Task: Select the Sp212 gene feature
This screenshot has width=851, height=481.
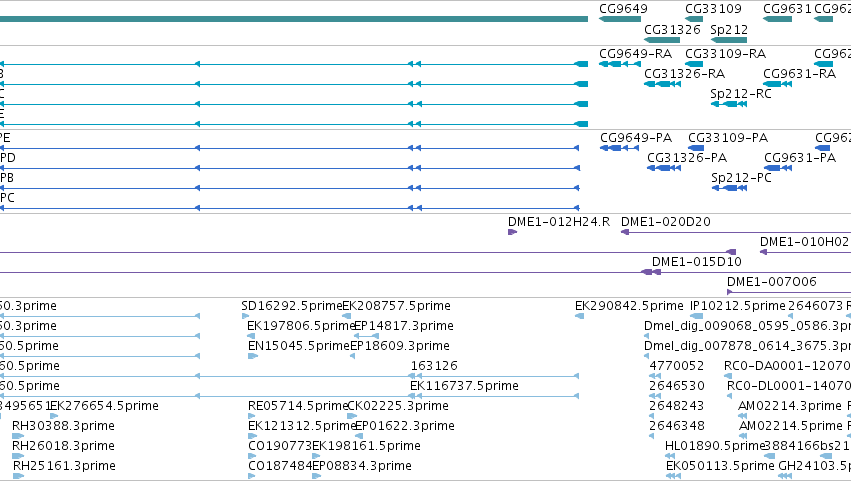Action: [x=729, y=40]
